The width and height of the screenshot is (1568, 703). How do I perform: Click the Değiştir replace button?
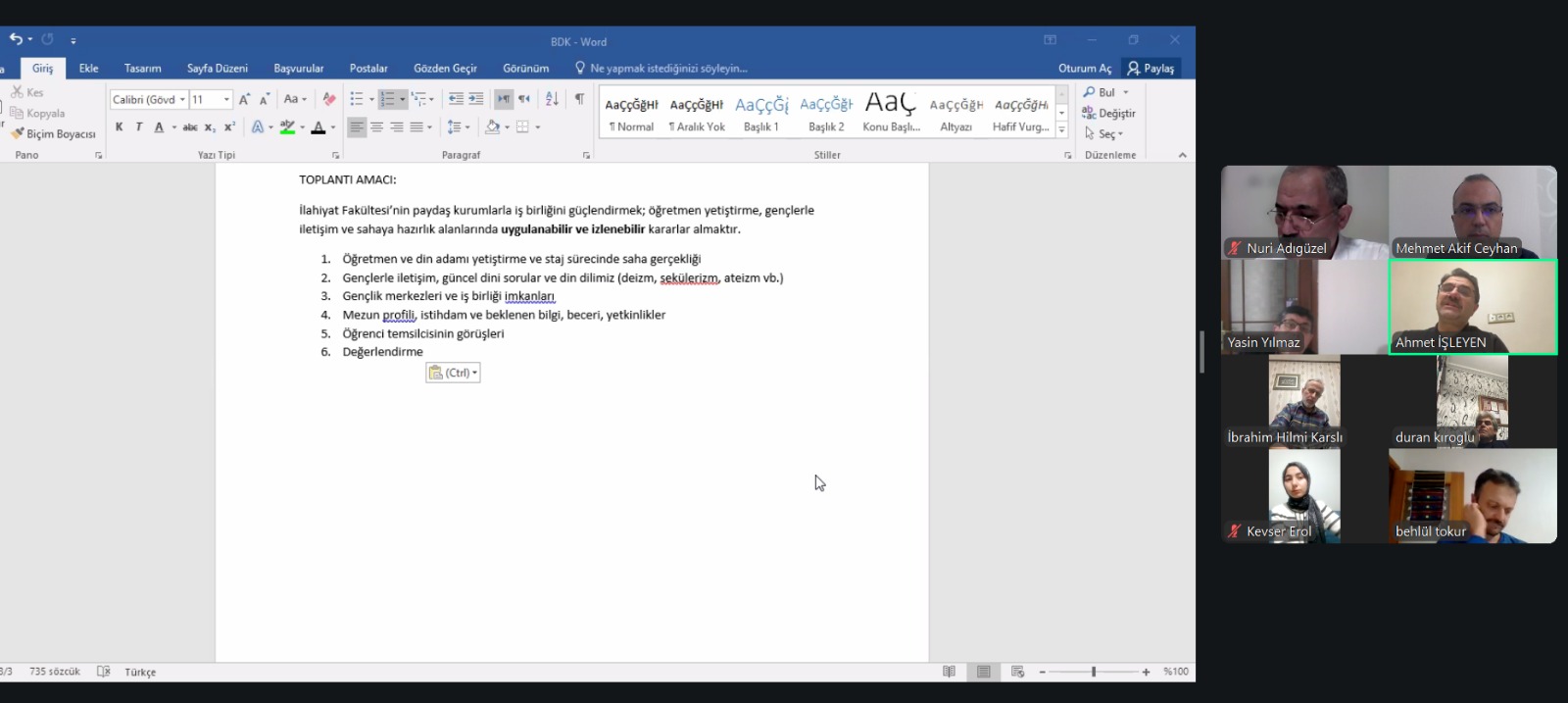point(1109,113)
